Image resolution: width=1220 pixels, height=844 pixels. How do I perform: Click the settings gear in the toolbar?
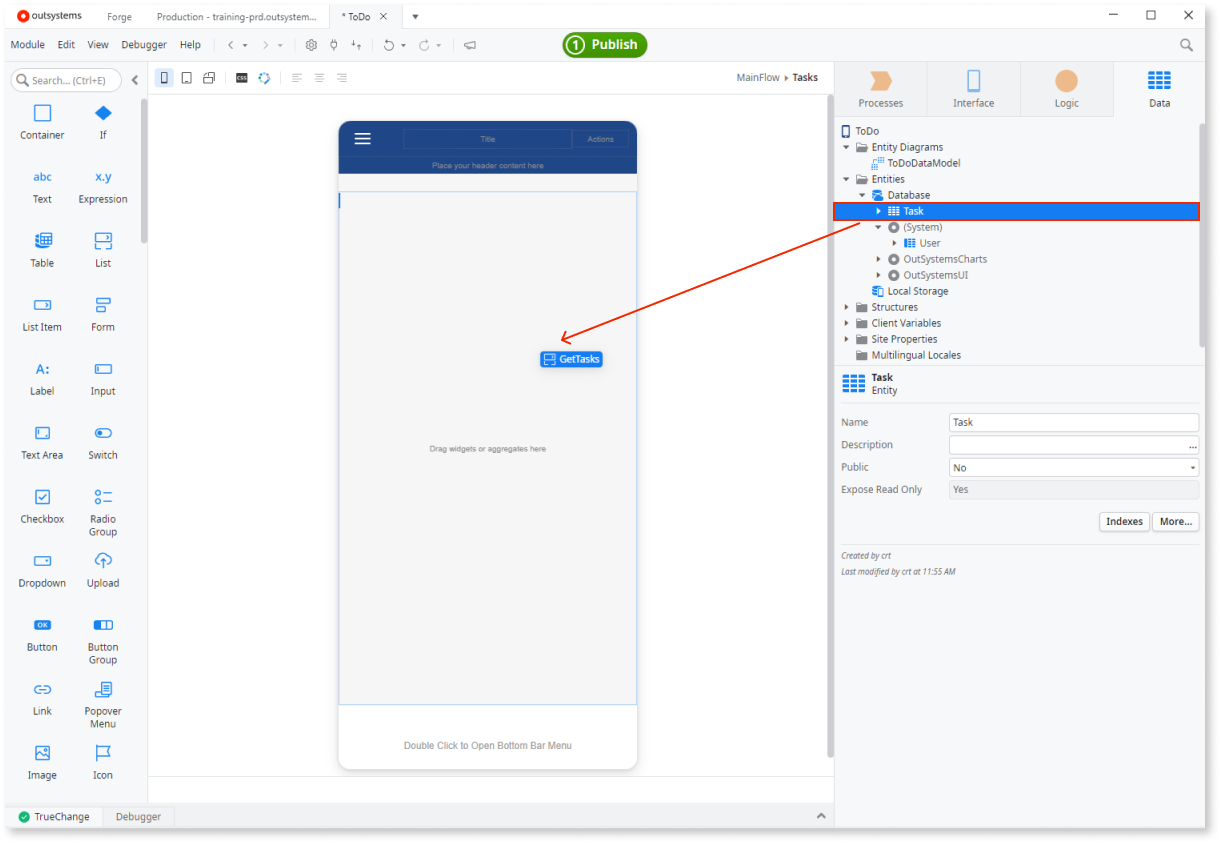click(x=311, y=45)
